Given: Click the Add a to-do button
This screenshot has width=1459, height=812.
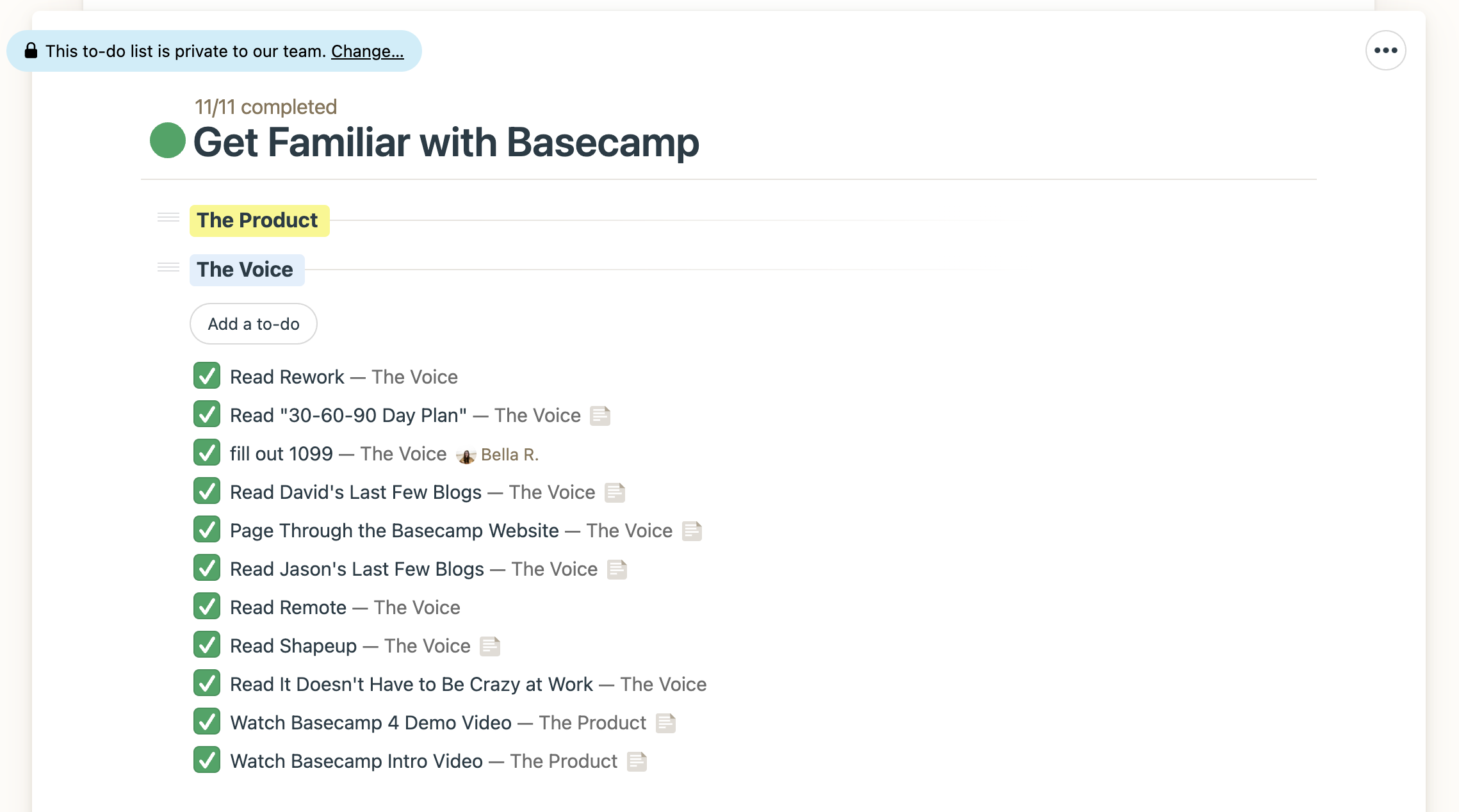Looking at the screenshot, I should click(x=253, y=323).
